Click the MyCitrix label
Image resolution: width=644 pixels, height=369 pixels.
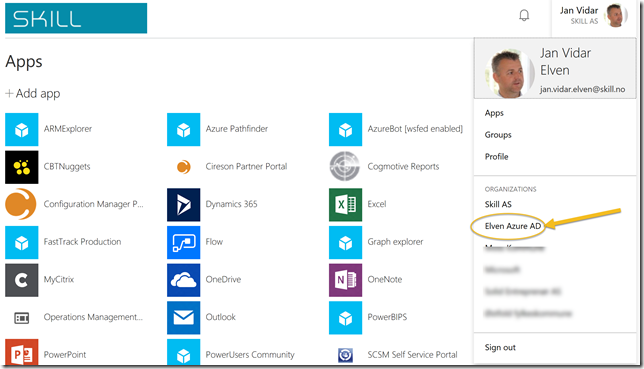click(59, 279)
